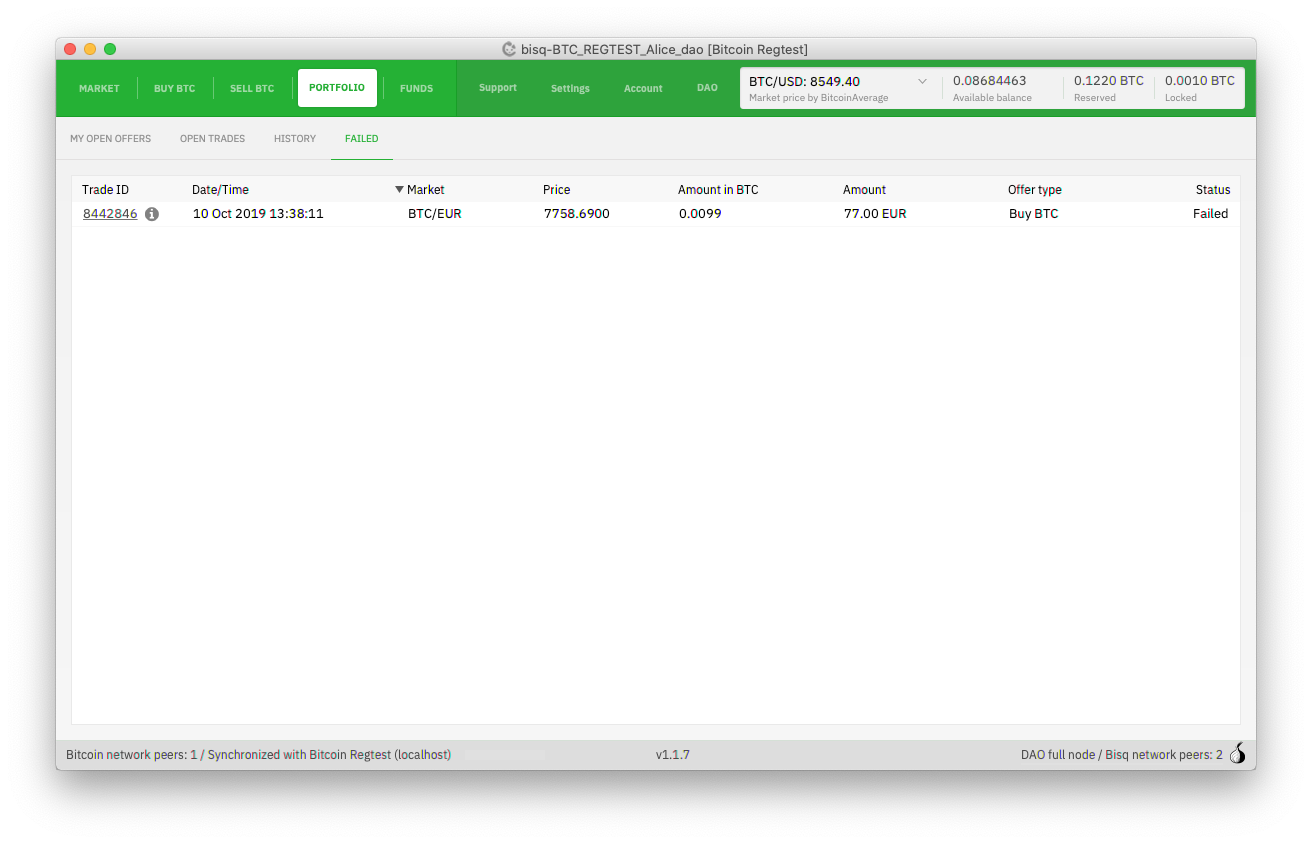Open the MARKET main tab
Screen dimensions: 1312x844
pyautogui.click(x=99, y=89)
